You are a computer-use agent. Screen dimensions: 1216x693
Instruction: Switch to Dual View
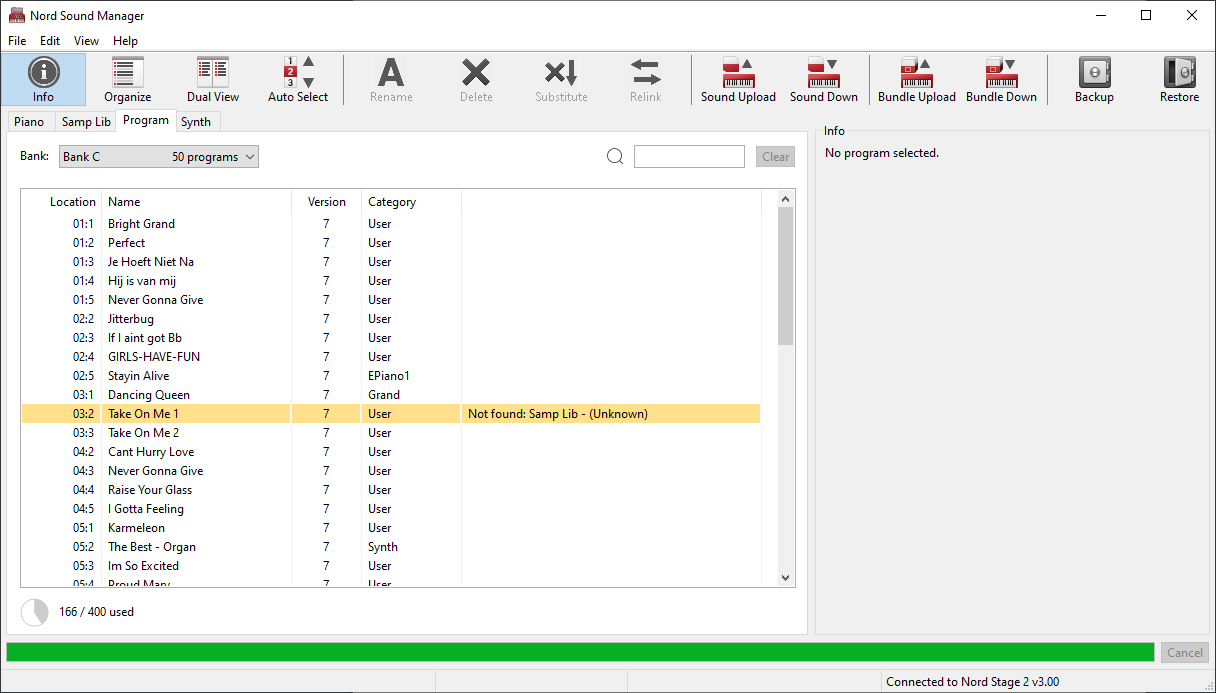coord(213,79)
